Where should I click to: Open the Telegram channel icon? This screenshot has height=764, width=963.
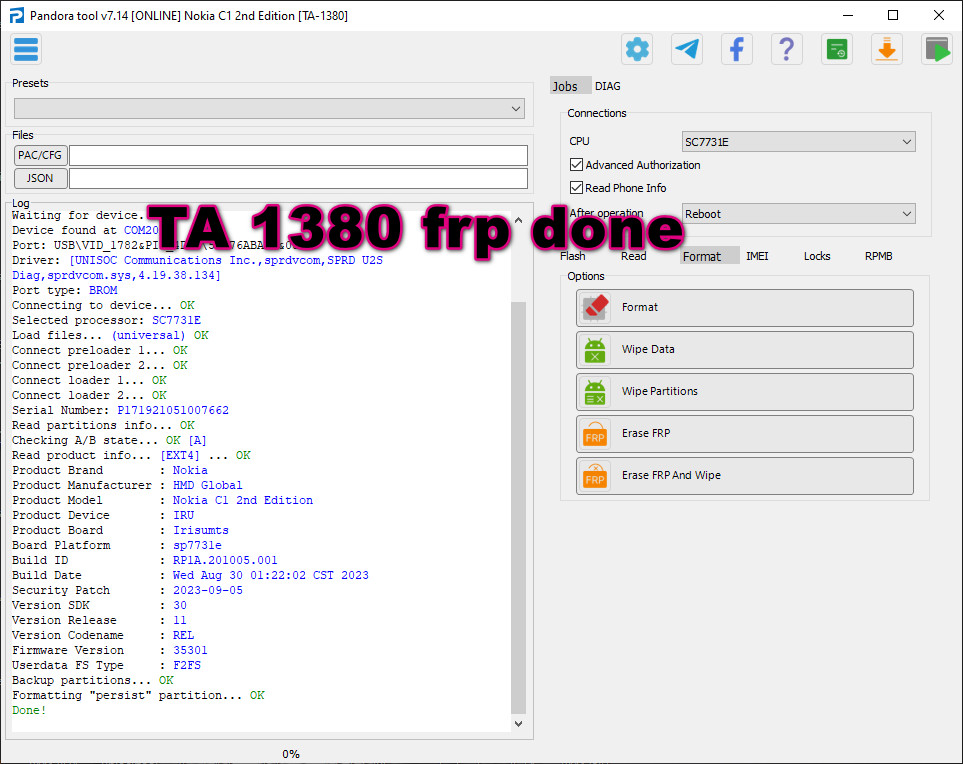686,48
